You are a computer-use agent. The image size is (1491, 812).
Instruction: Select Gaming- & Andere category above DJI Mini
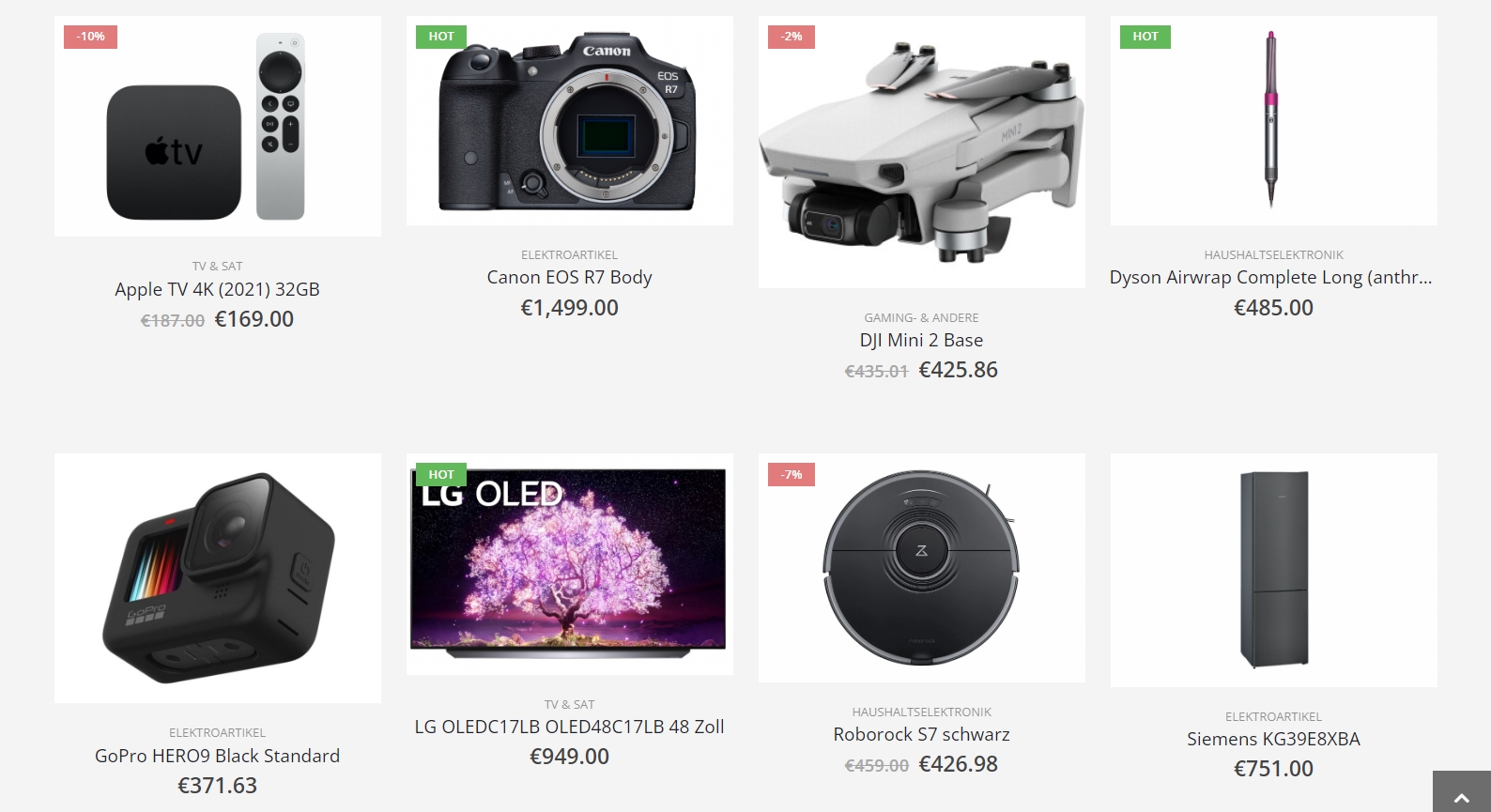click(922, 318)
